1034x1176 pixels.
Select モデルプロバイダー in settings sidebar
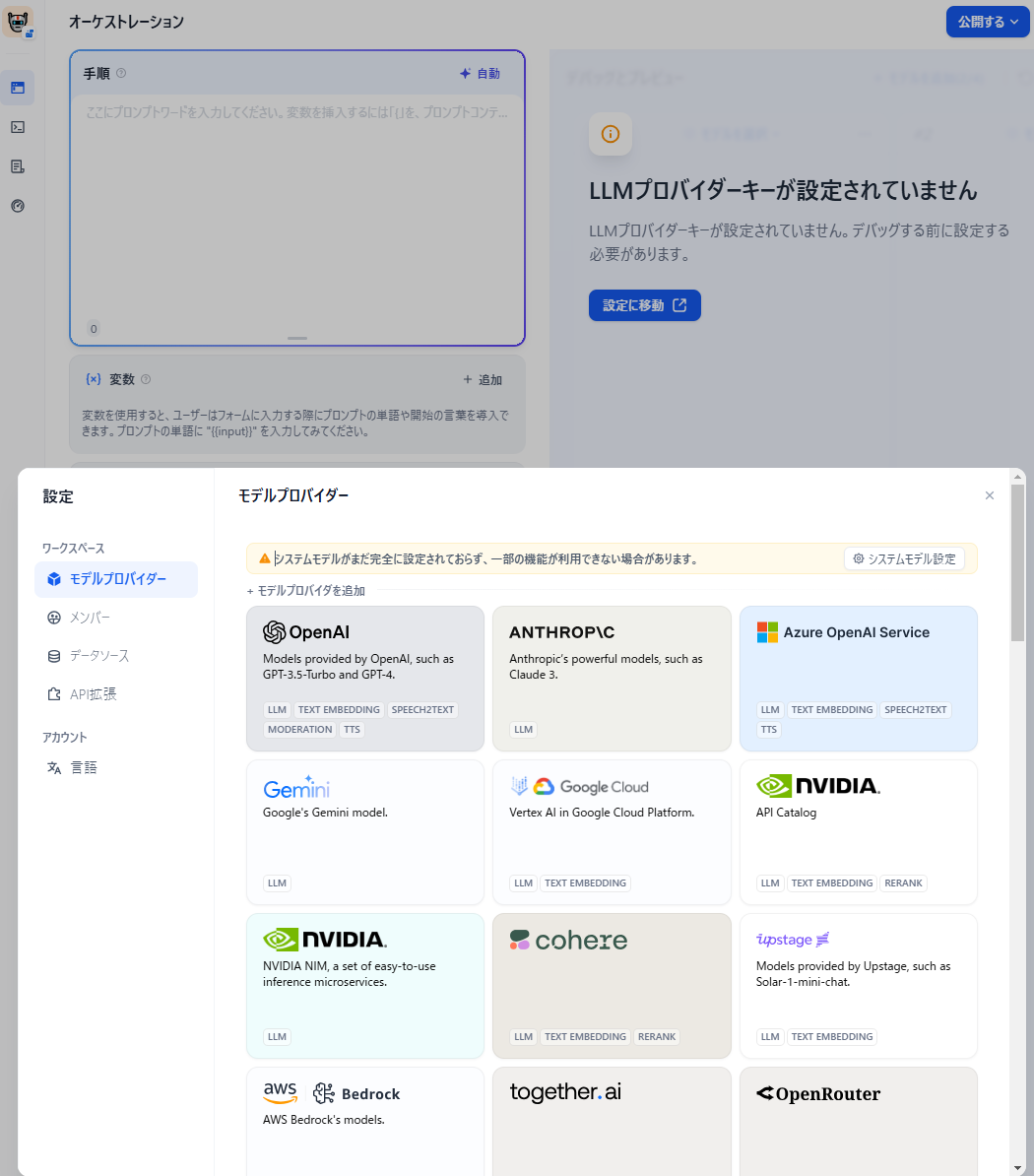(116, 579)
